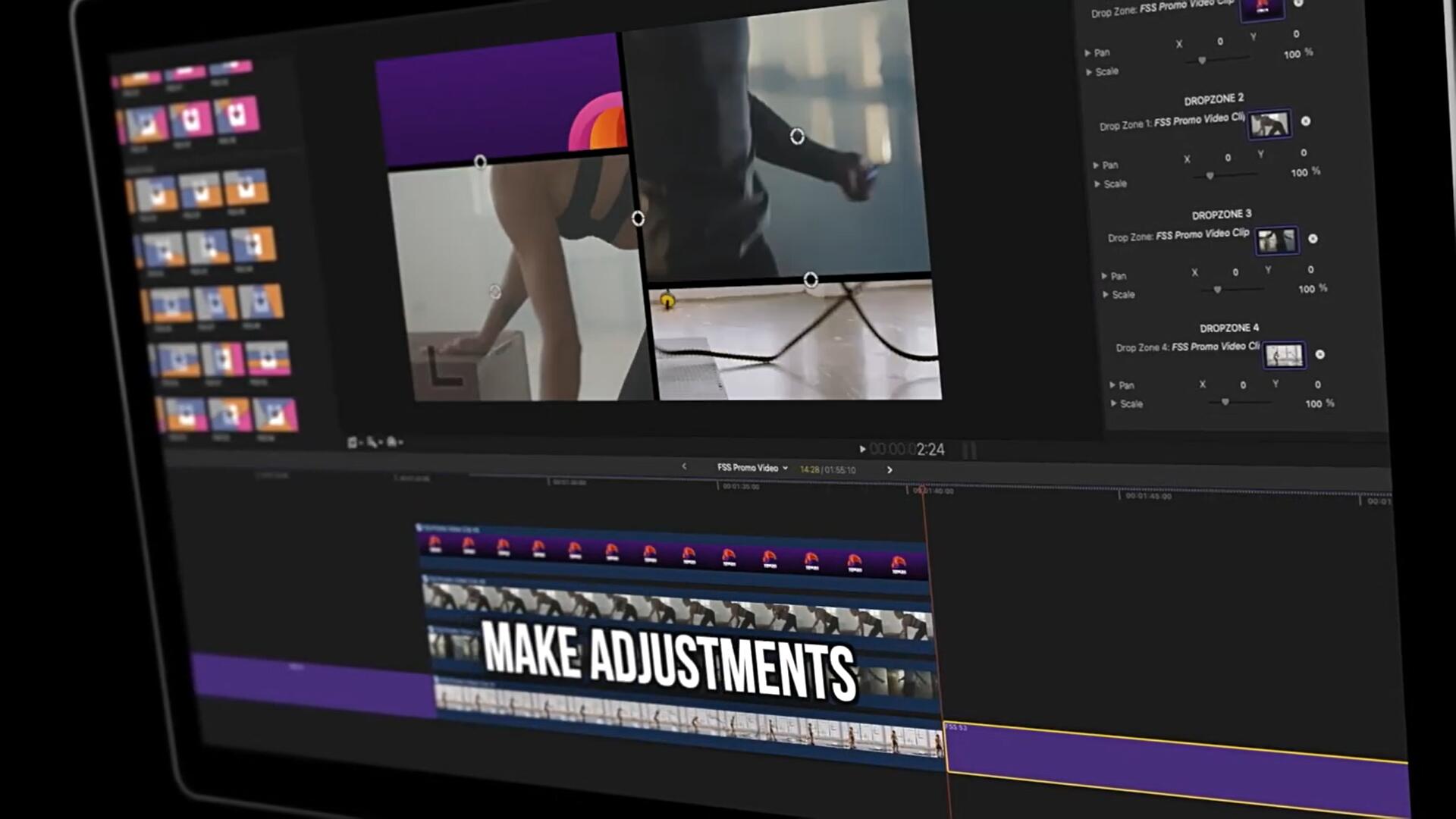Clear the DROPZONE 4 image well with its reset icon
Screen dimensions: 1456x819
pos(1320,354)
